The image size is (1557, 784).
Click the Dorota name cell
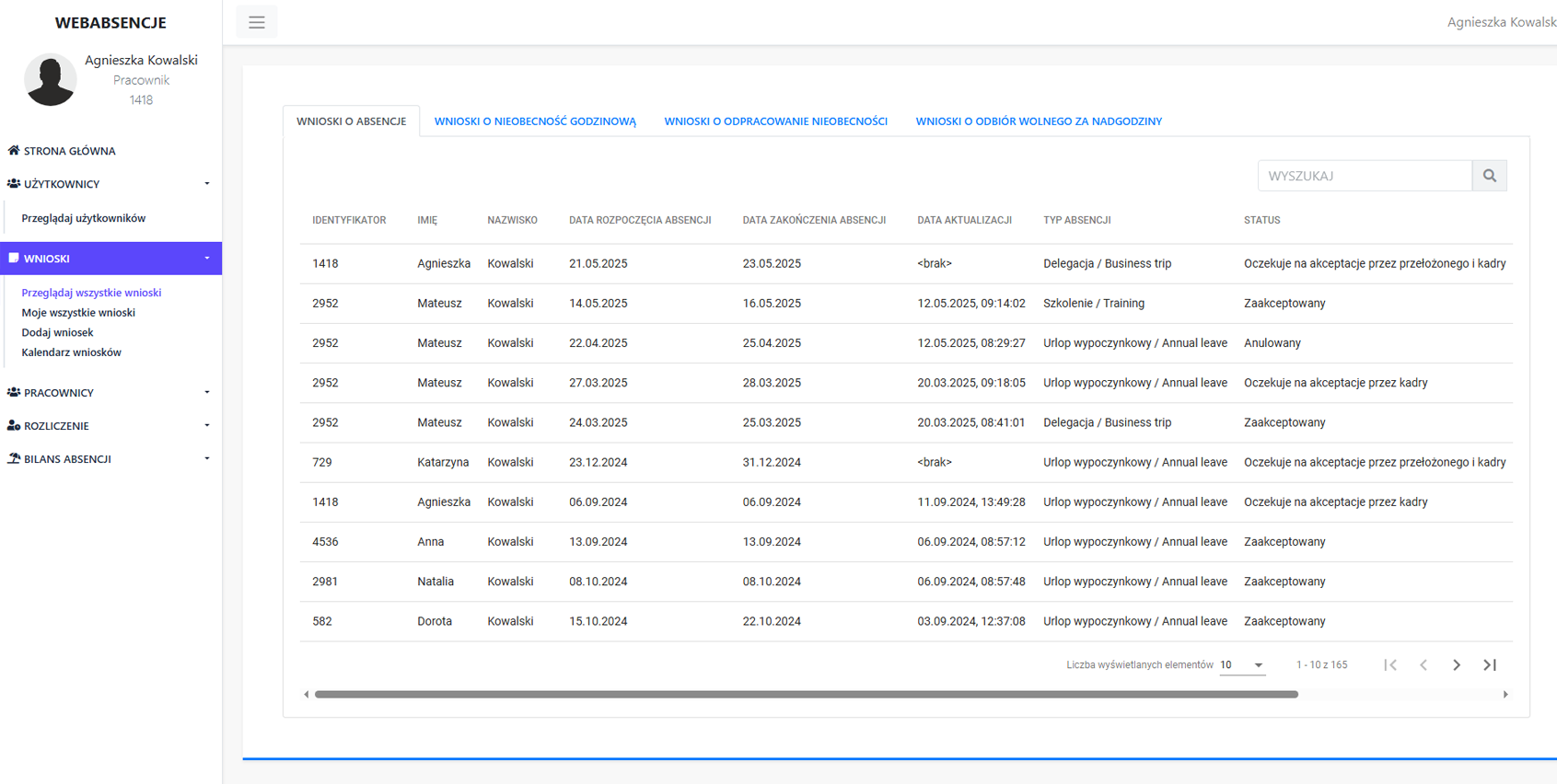click(435, 621)
